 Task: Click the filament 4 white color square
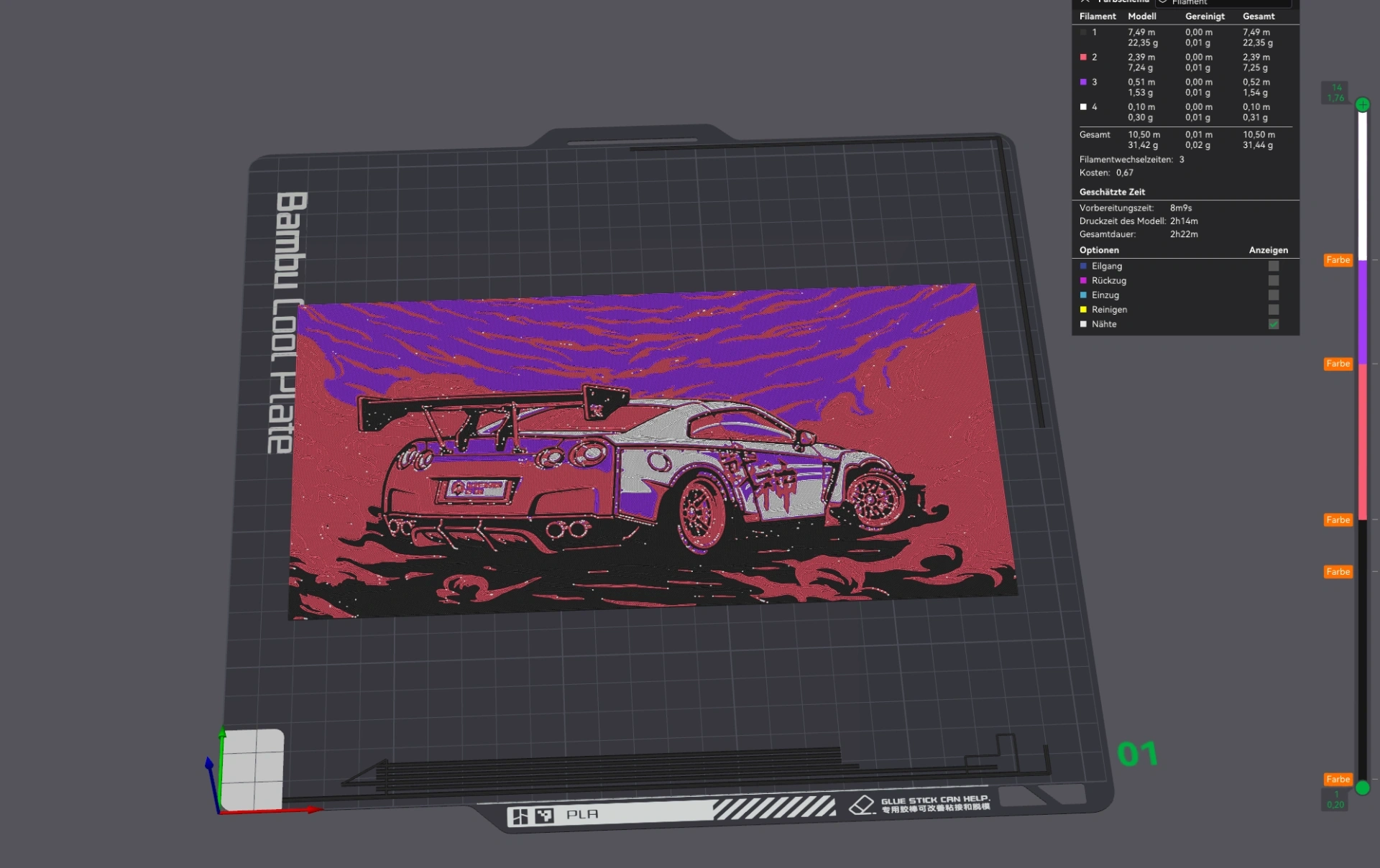(x=1083, y=107)
